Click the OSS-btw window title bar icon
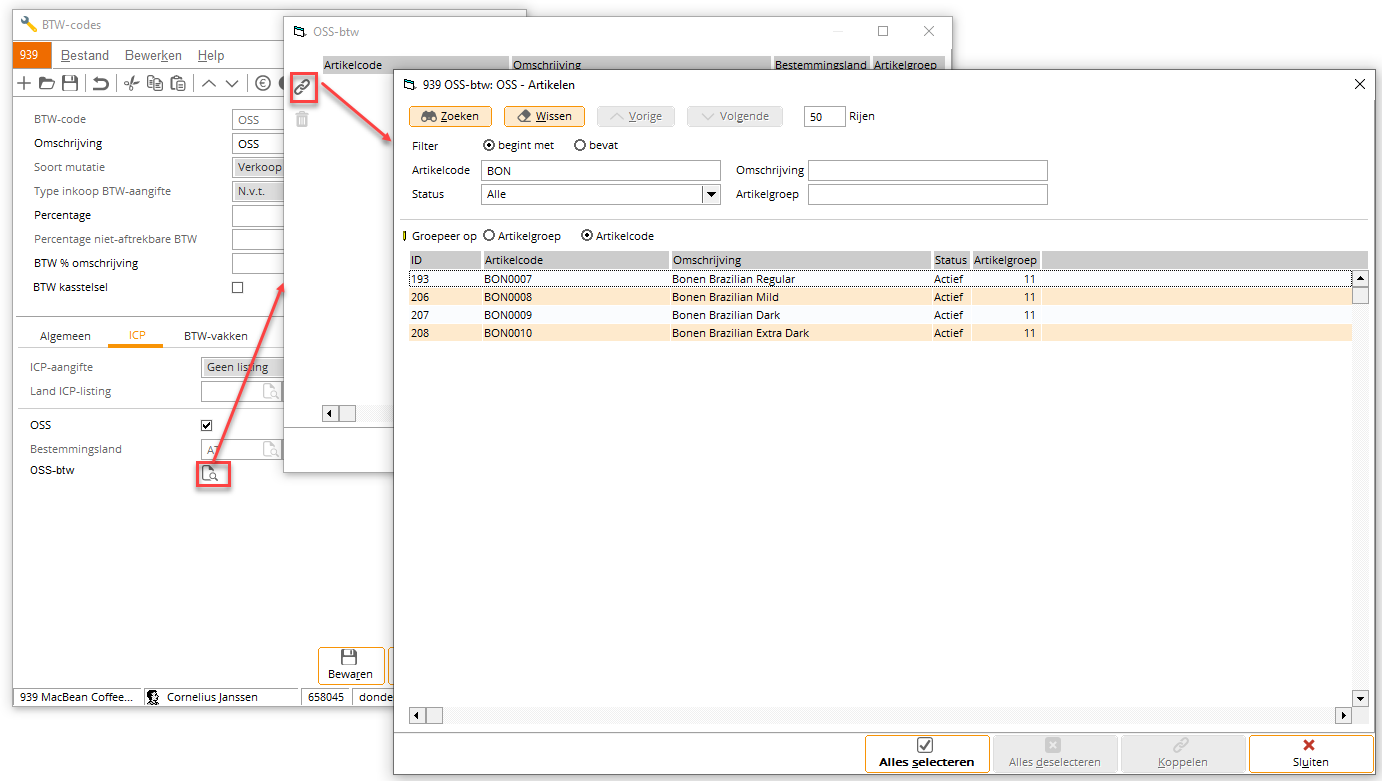This screenshot has height=781, width=1382. point(299,31)
